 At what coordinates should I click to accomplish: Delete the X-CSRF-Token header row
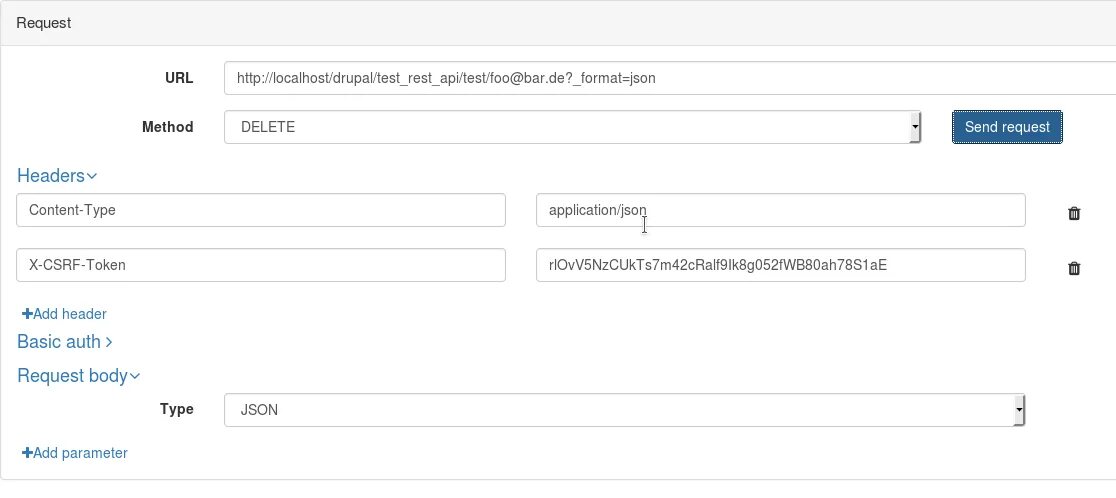point(1074,267)
